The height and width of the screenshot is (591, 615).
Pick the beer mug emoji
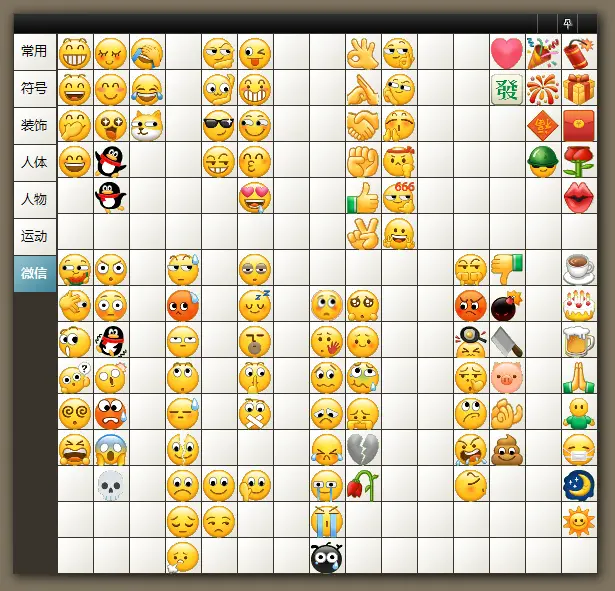[579, 341]
